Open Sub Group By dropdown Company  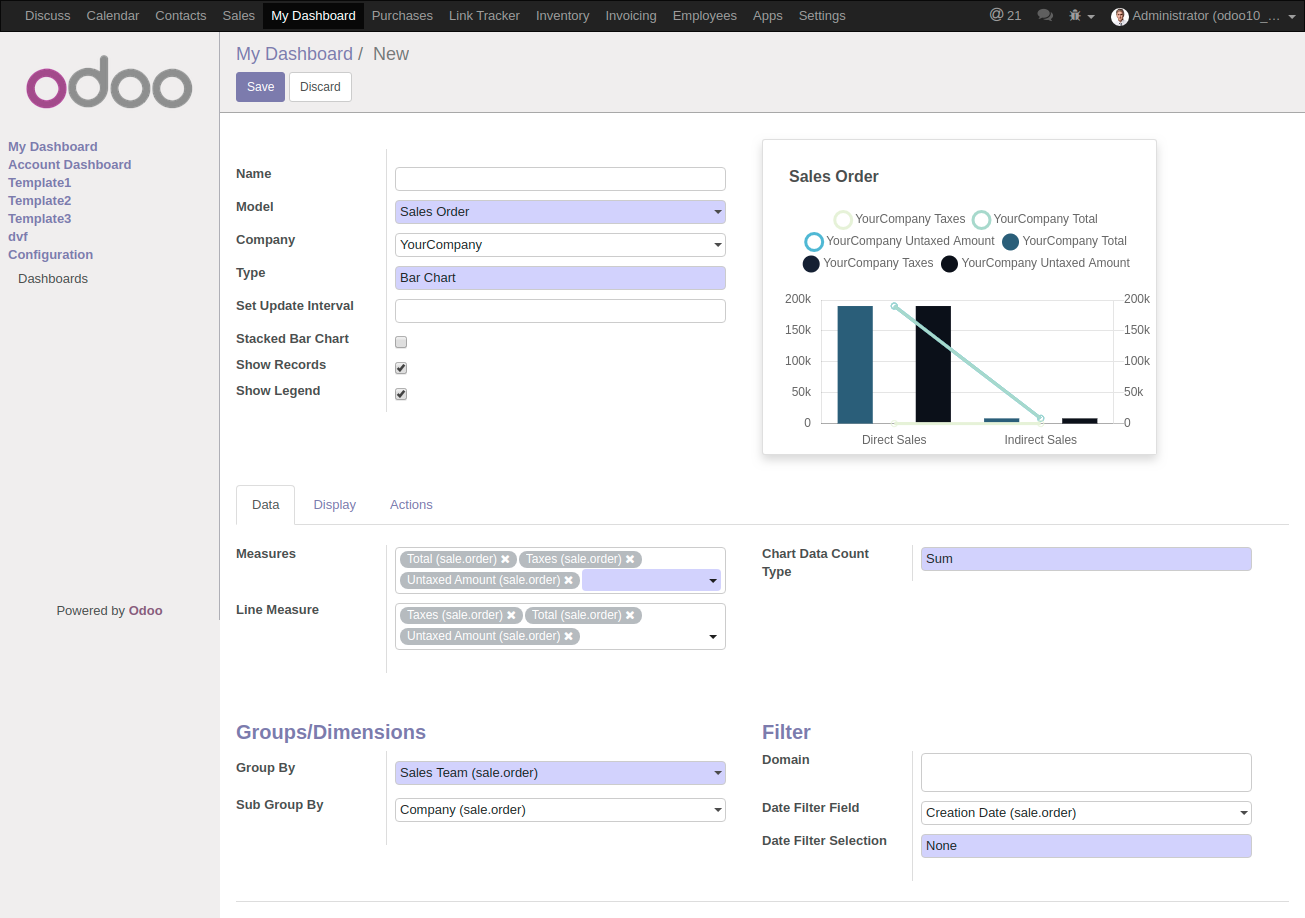coord(560,810)
